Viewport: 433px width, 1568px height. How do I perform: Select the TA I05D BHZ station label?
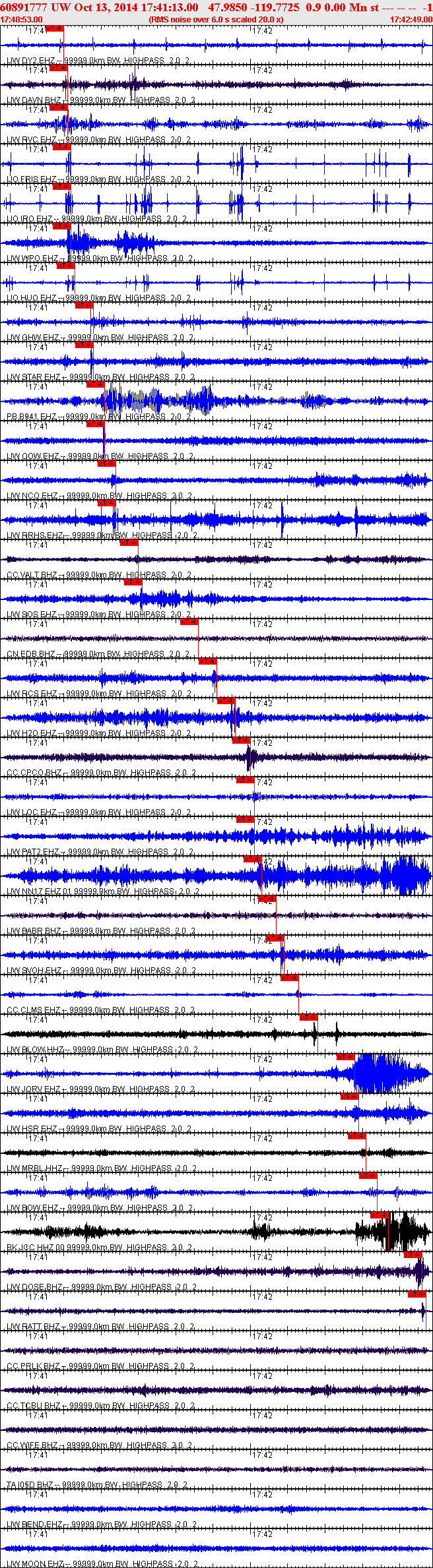[x=30, y=1485]
